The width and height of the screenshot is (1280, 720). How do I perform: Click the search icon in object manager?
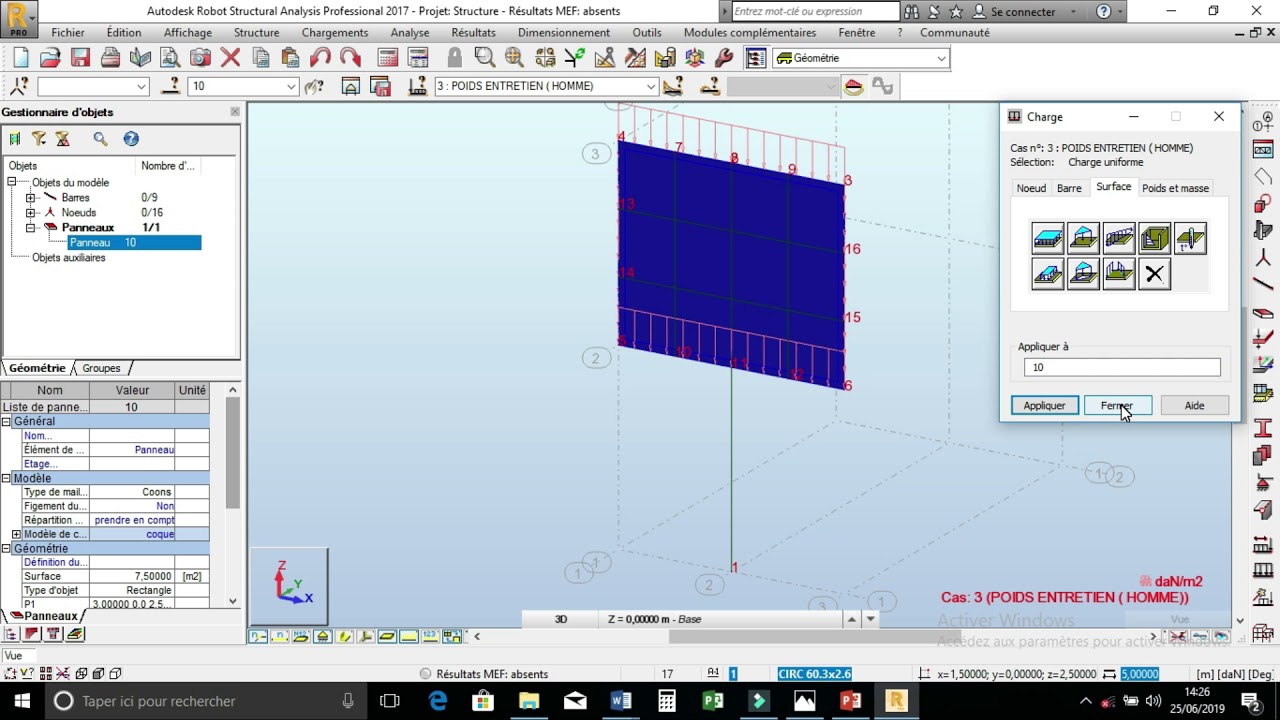(x=100, y=139)
